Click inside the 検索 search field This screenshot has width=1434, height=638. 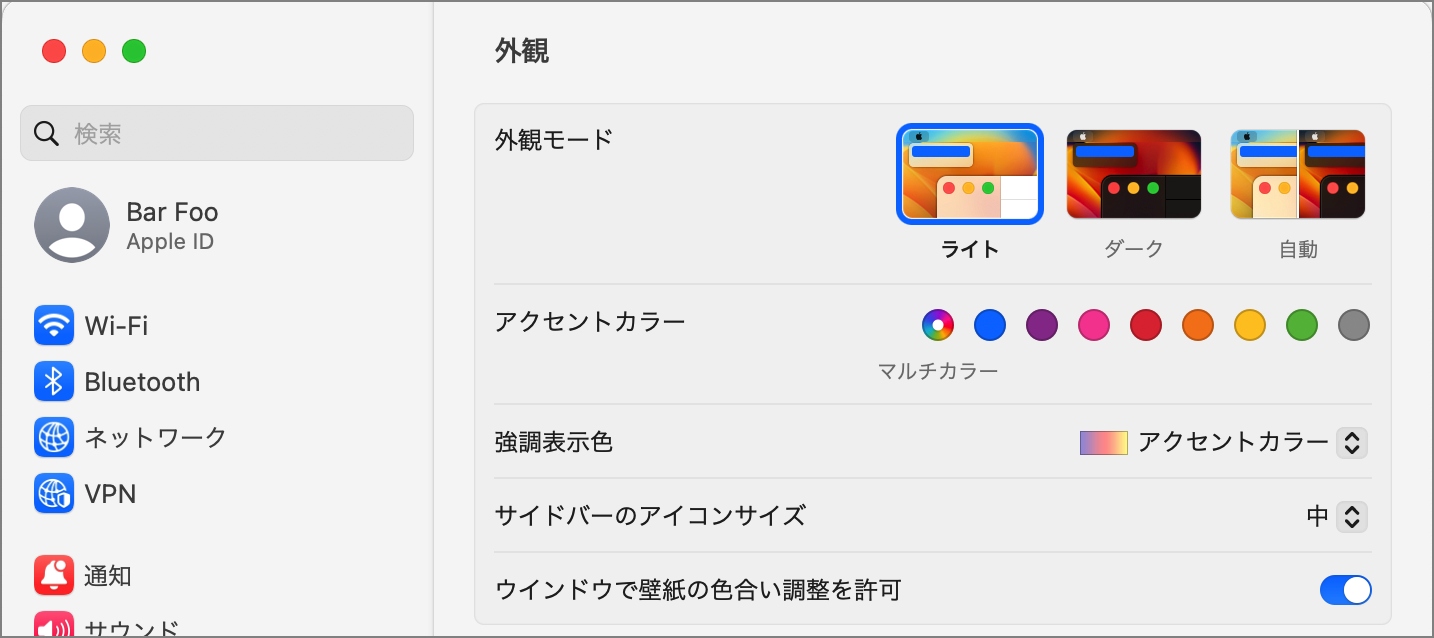point(216,132)
